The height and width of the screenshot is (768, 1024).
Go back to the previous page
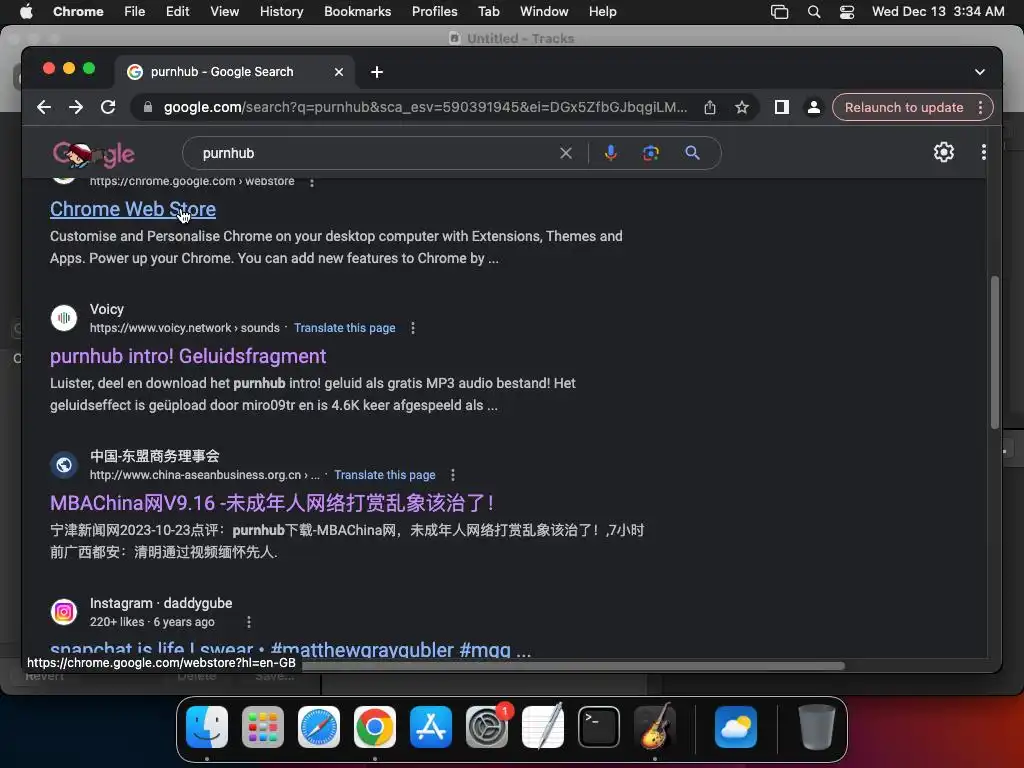click(44, 107)
